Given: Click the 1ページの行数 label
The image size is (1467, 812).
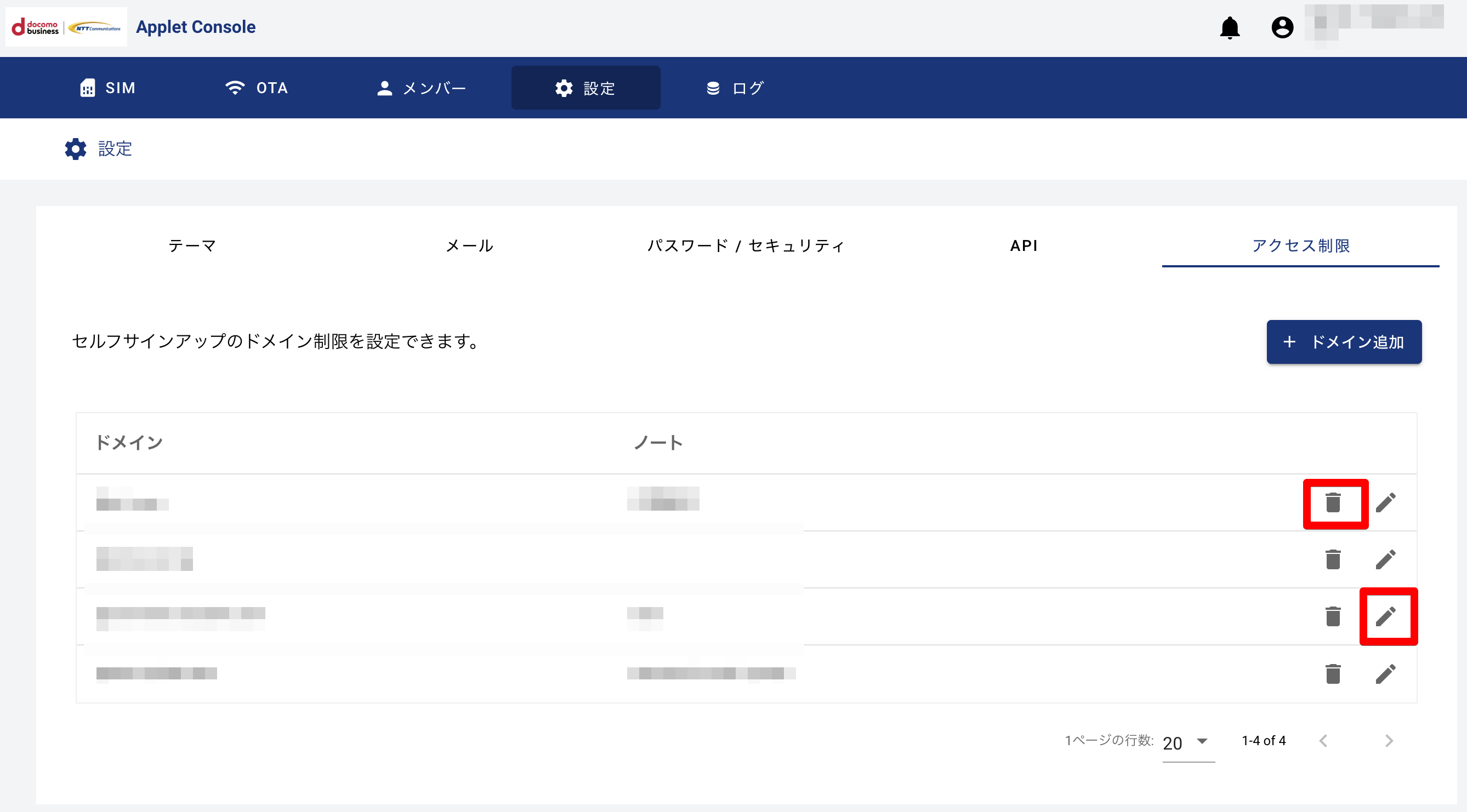Looking at the screenshot, I should click(1109, 740).
